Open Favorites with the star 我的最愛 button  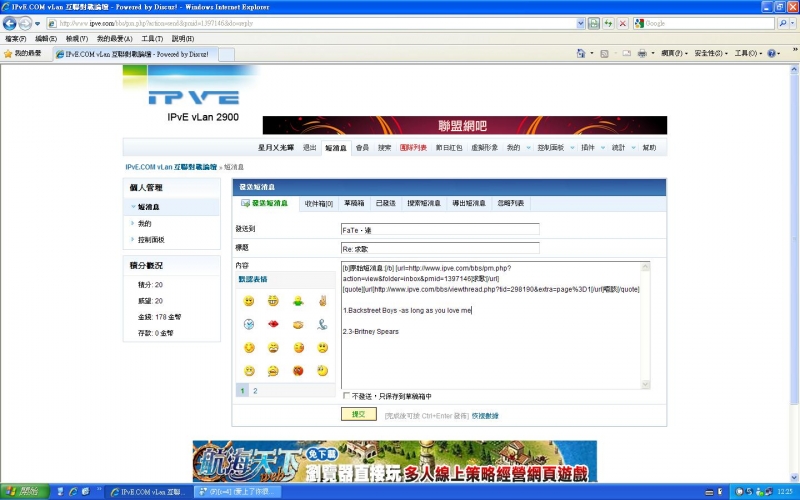click(22, 53)
